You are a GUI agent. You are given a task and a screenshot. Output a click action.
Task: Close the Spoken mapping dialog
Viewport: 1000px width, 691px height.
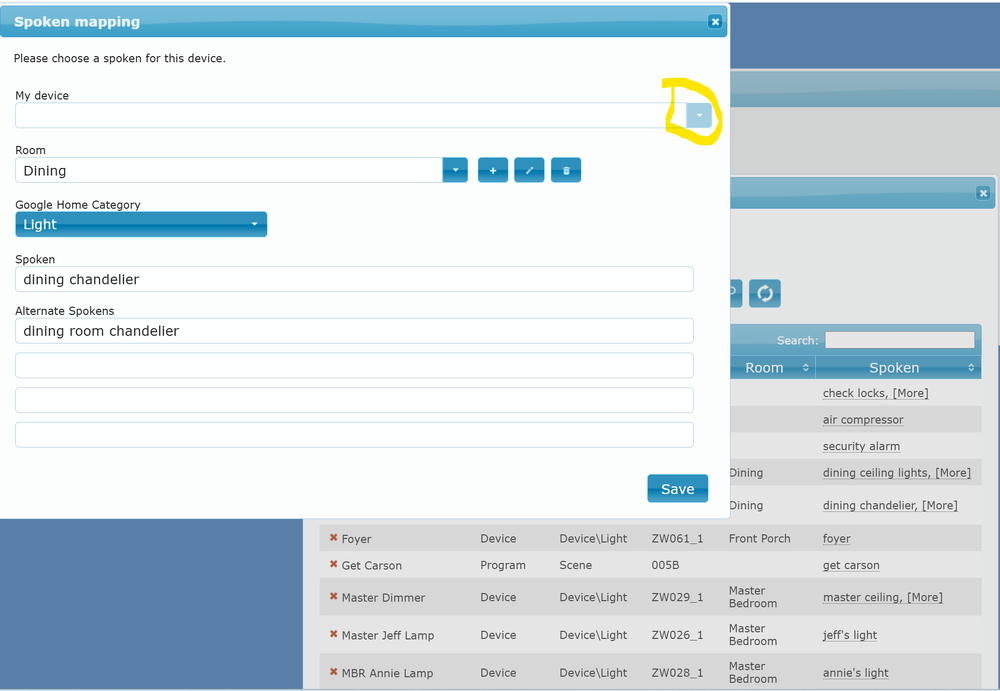715,22
